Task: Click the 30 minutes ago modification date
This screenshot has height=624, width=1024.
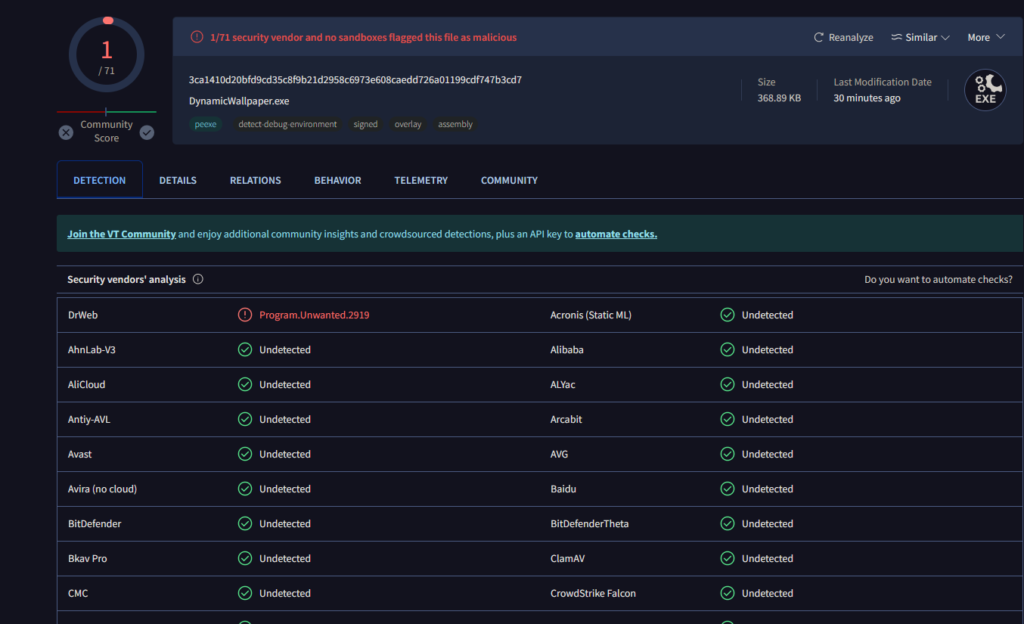Action: point(867,98)
